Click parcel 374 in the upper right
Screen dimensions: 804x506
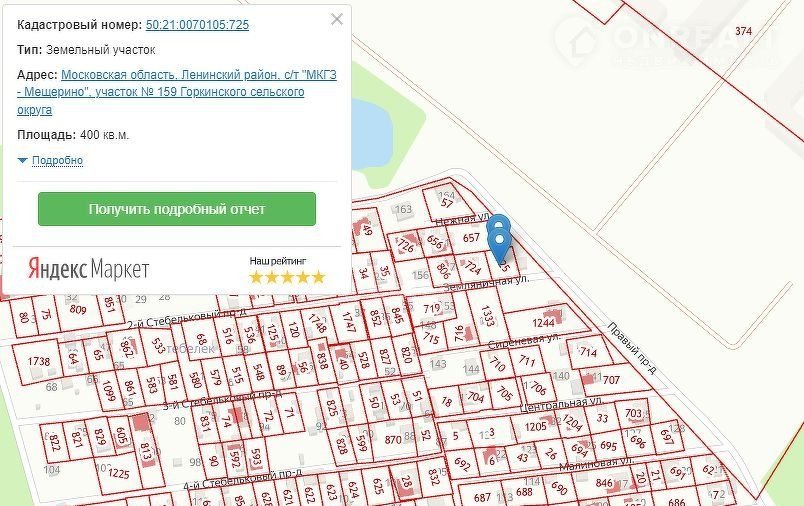click(742, 32)
